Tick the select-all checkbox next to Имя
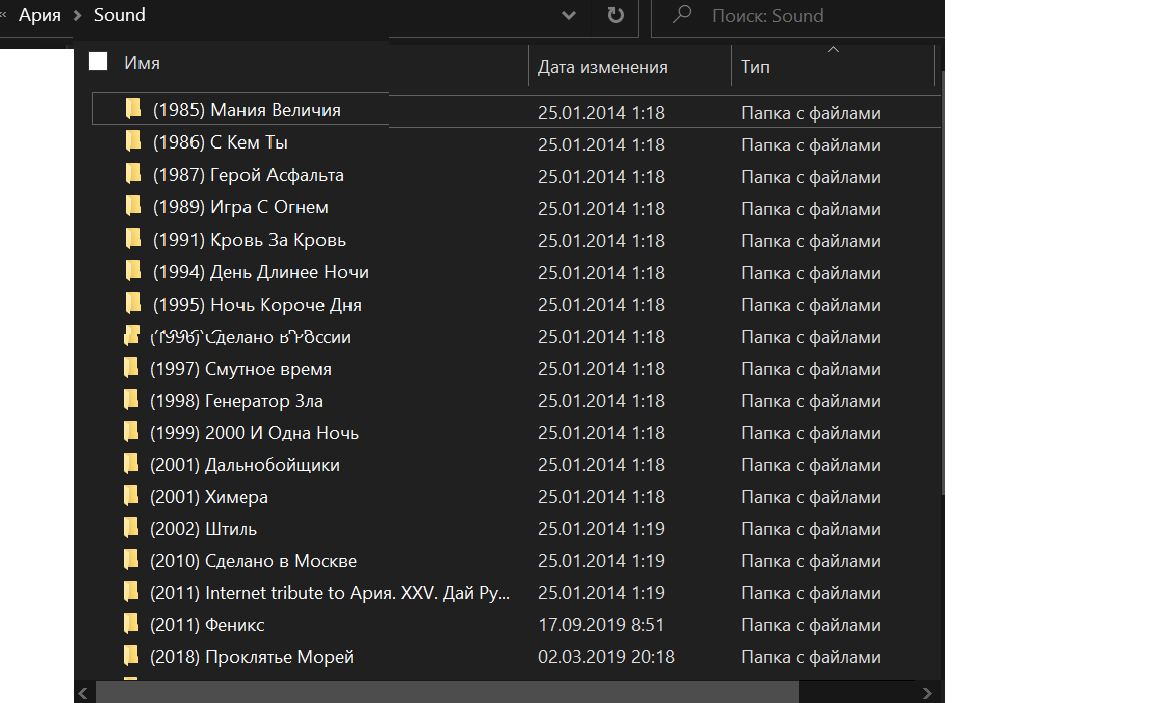This screenshot has width=1152, height=703. pyautogui.click(x=98, y=61)
